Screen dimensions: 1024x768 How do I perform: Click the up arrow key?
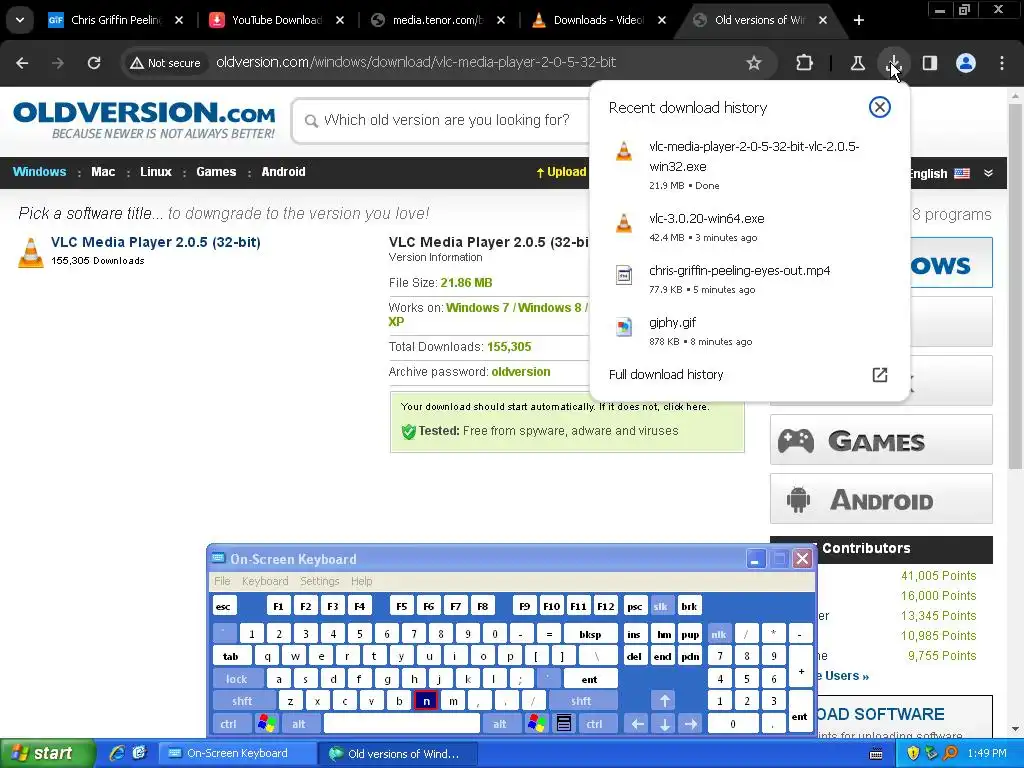(x=664, y=701)
